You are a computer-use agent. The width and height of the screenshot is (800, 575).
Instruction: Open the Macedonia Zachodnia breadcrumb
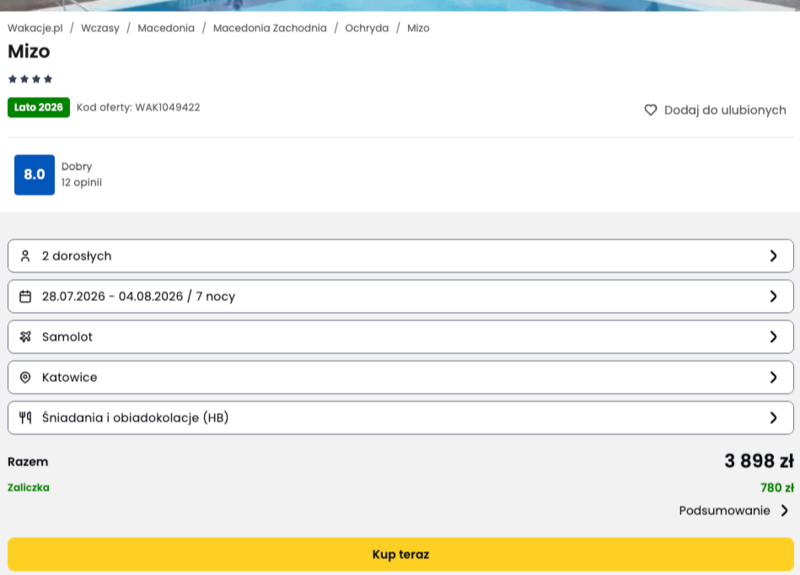(270, 28)
